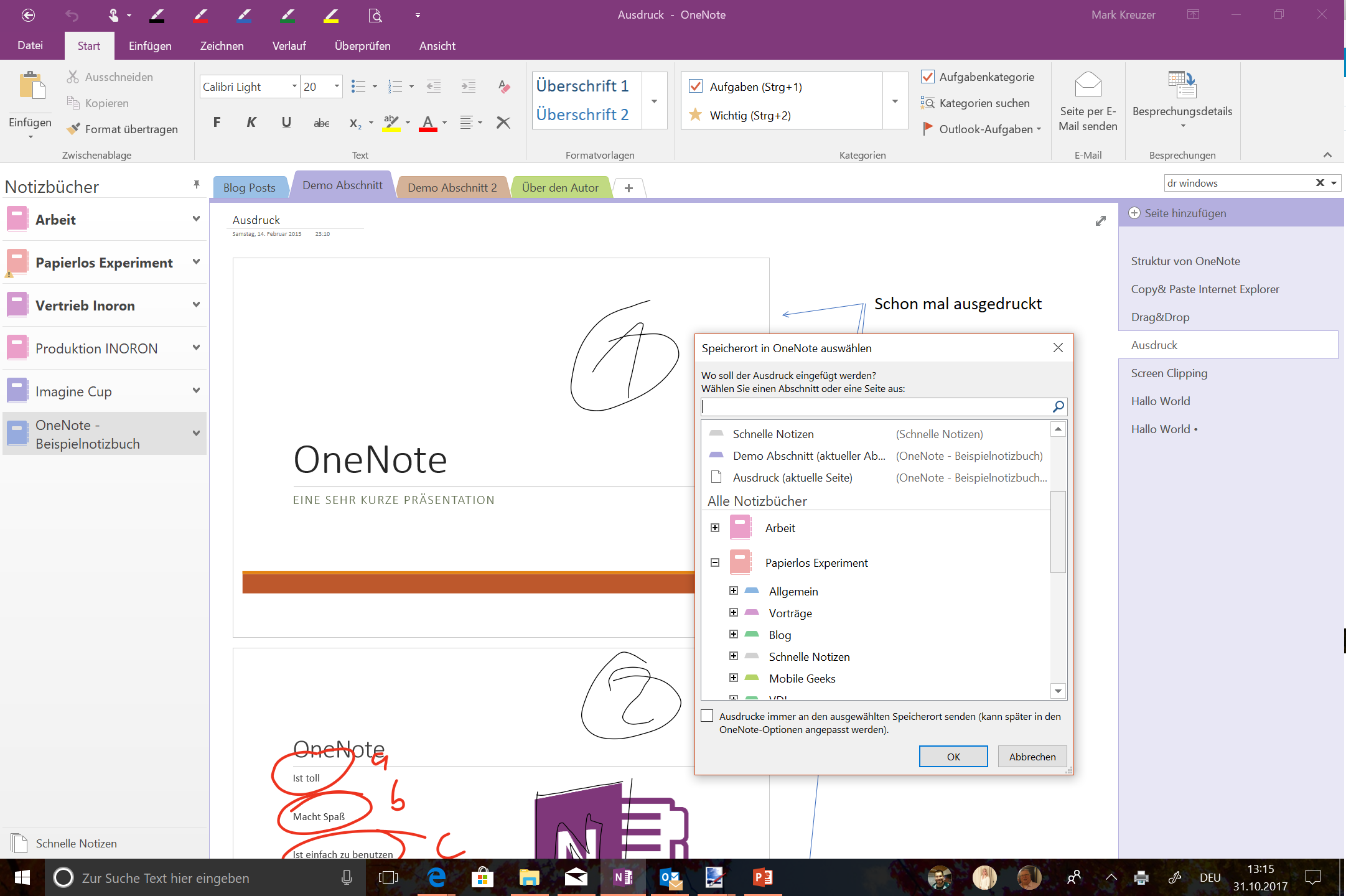Click Abbrechen to cancel the dialog

pyautogui.click(x=1032, y=757)
